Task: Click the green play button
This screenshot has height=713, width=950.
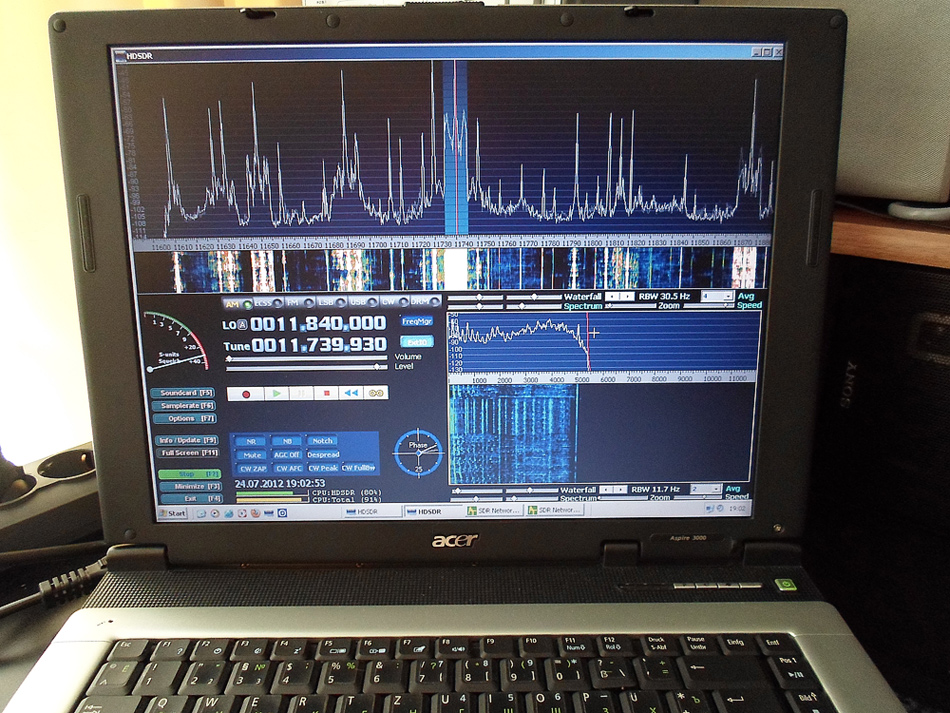Action: (277, 394)
